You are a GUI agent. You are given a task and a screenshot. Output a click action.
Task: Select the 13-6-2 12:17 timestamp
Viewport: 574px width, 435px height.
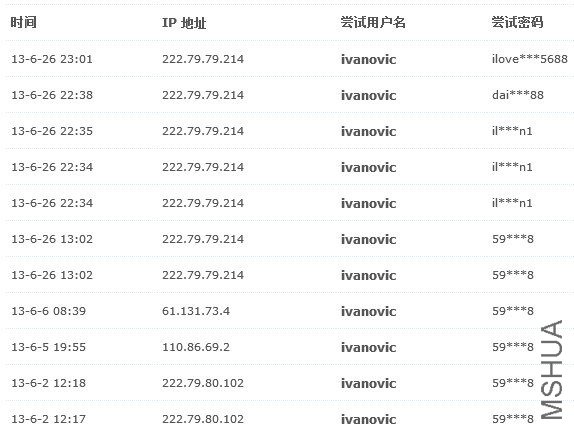49,419
